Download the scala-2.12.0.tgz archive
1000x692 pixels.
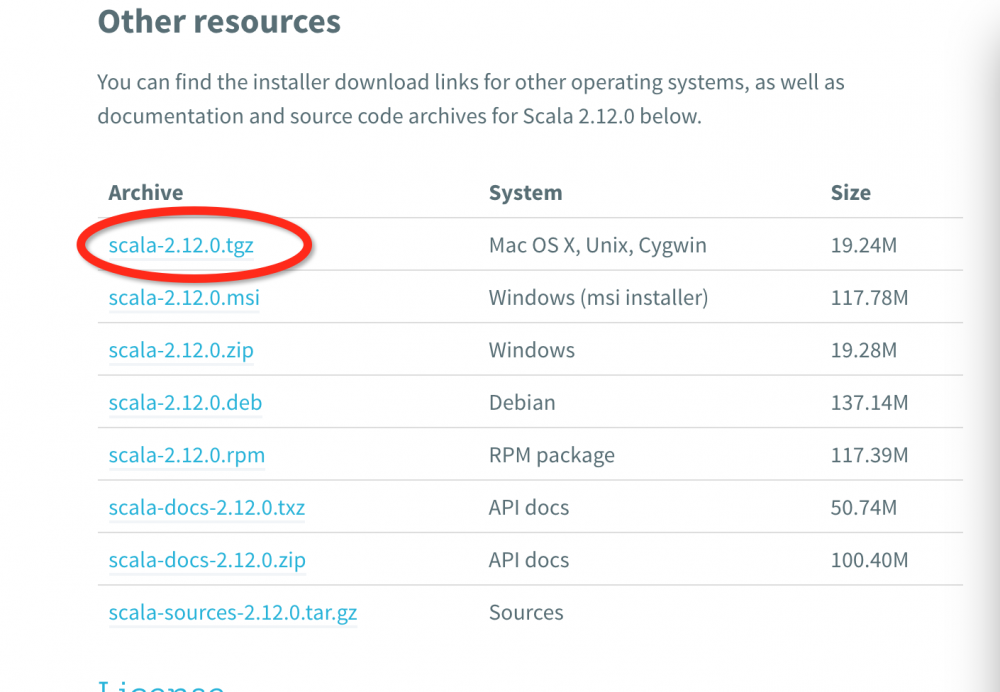pos(181,245)
